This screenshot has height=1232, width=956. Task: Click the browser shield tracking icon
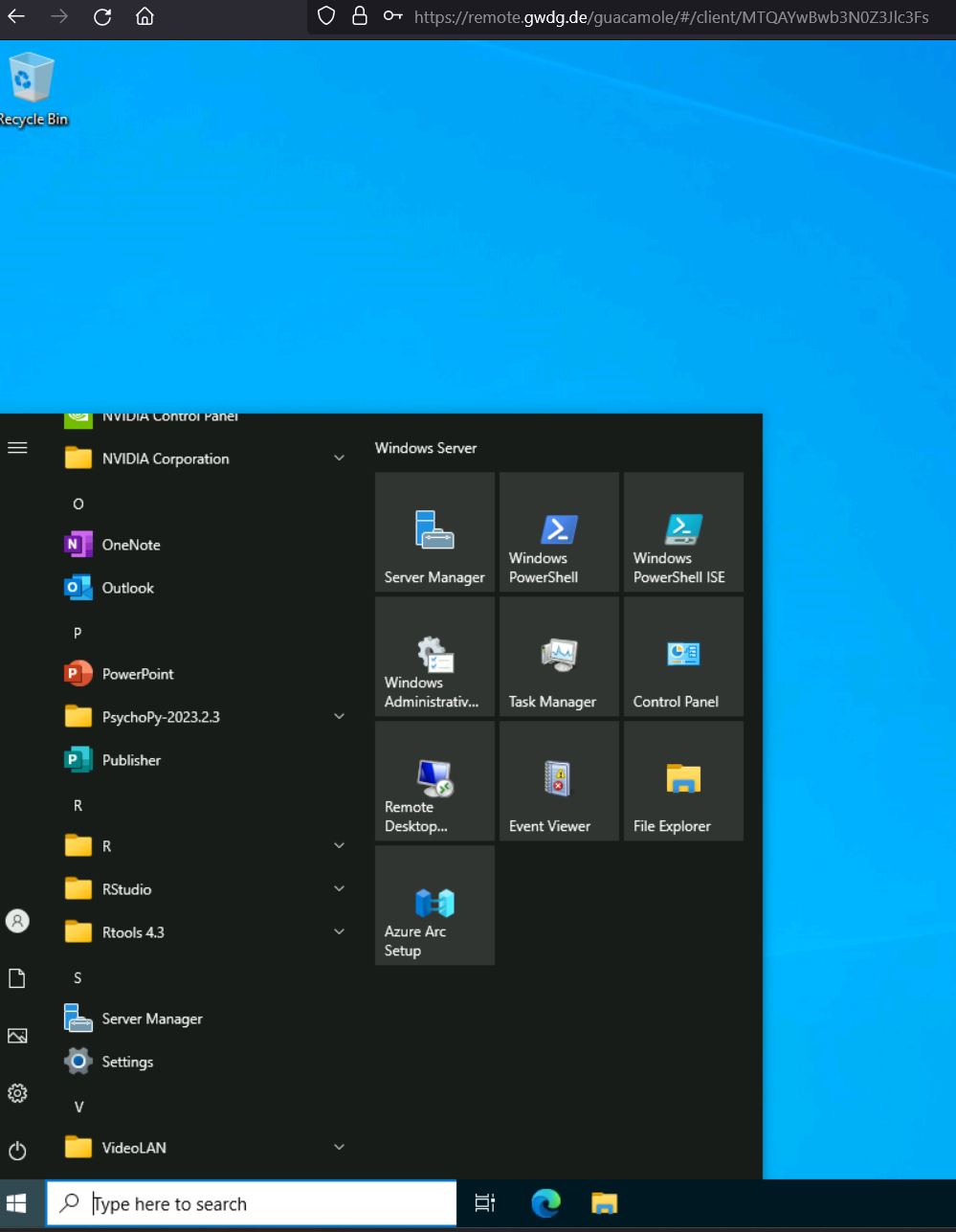click(x=326, y=16)
